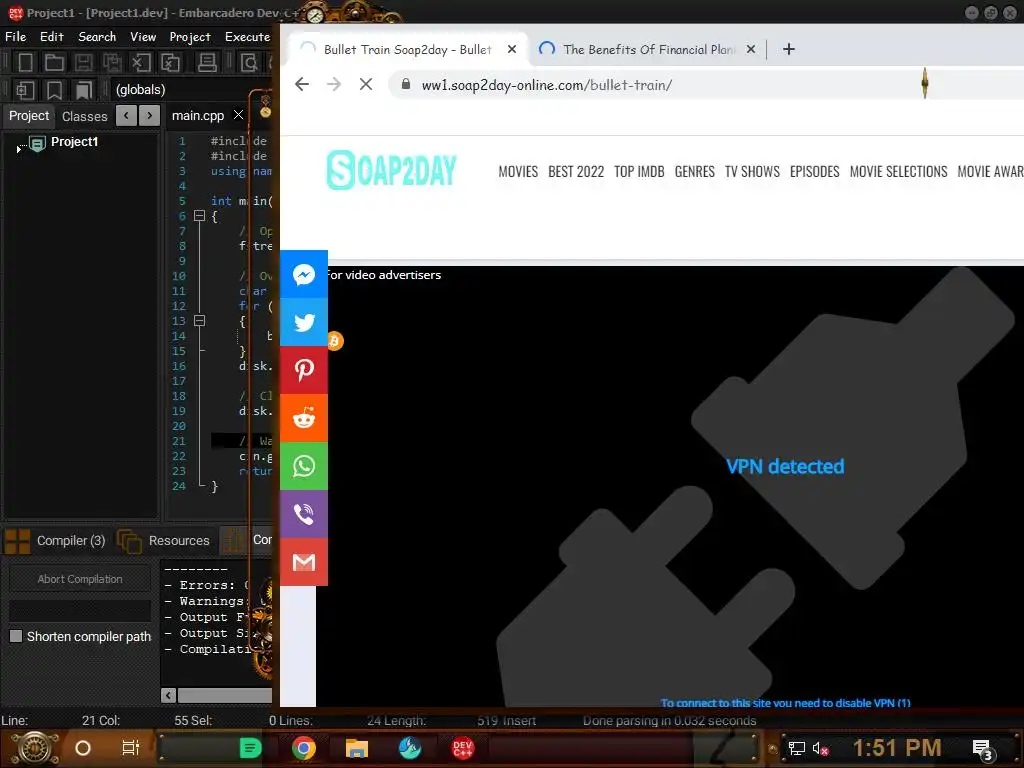Open the TV SHOWS nav link
The width and height of the screenshot is (1024, 768).
point(752,171)
